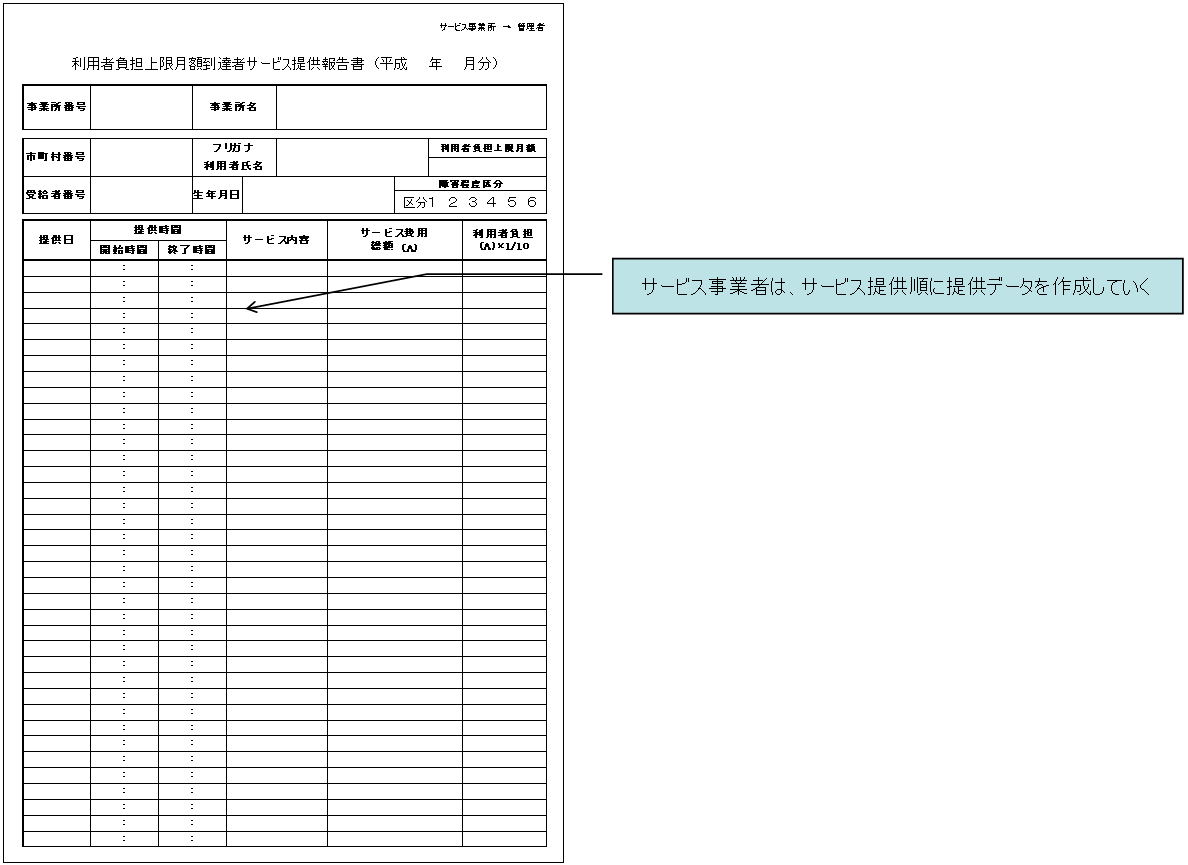This screenshot has height=865, width=1188.
Task: Click the 利用者負担 (A)×1/10 column header
Action: point(504,240)
